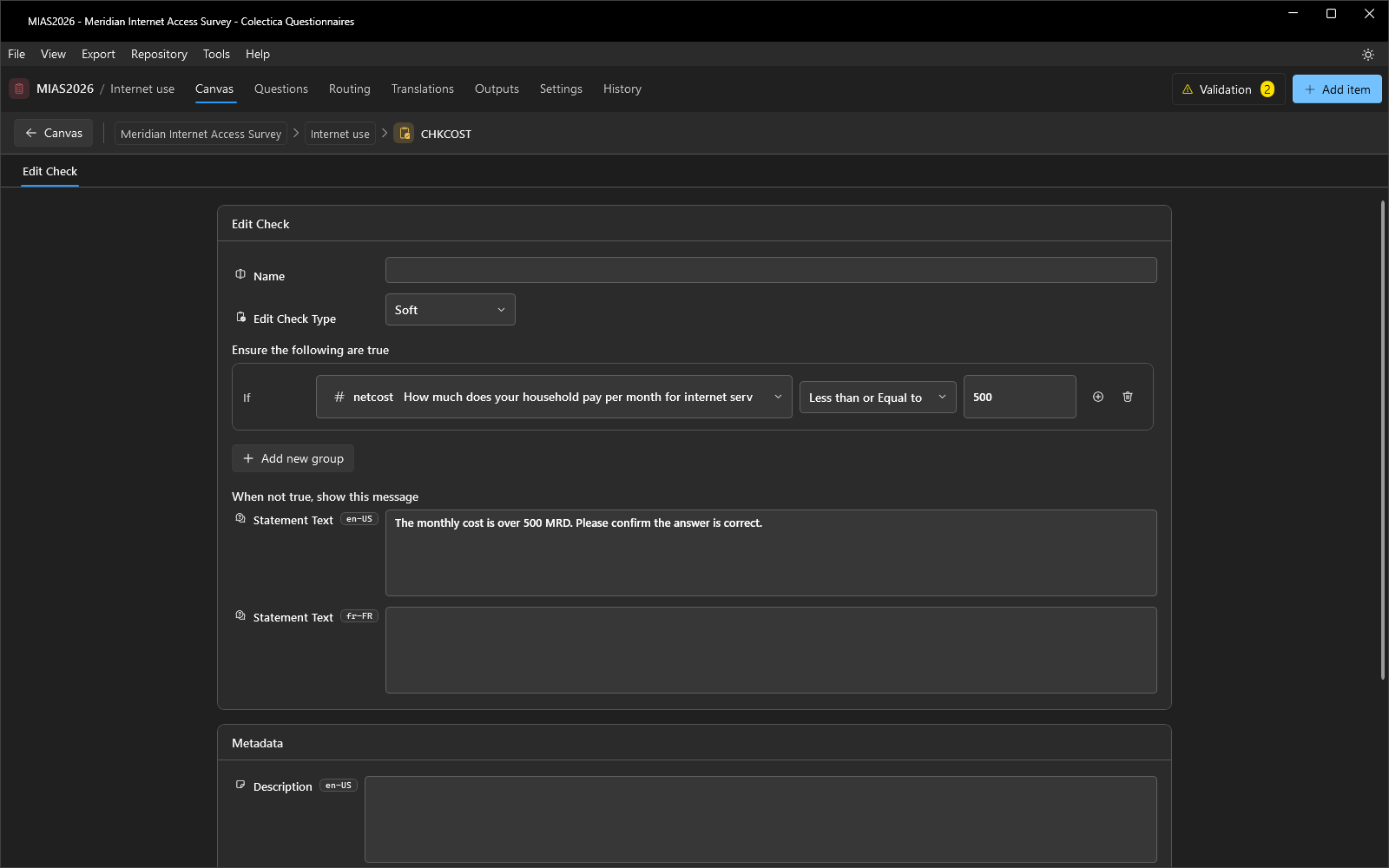Click 'When not true, show this message' label
The image size is (1389, 868).
325,496
